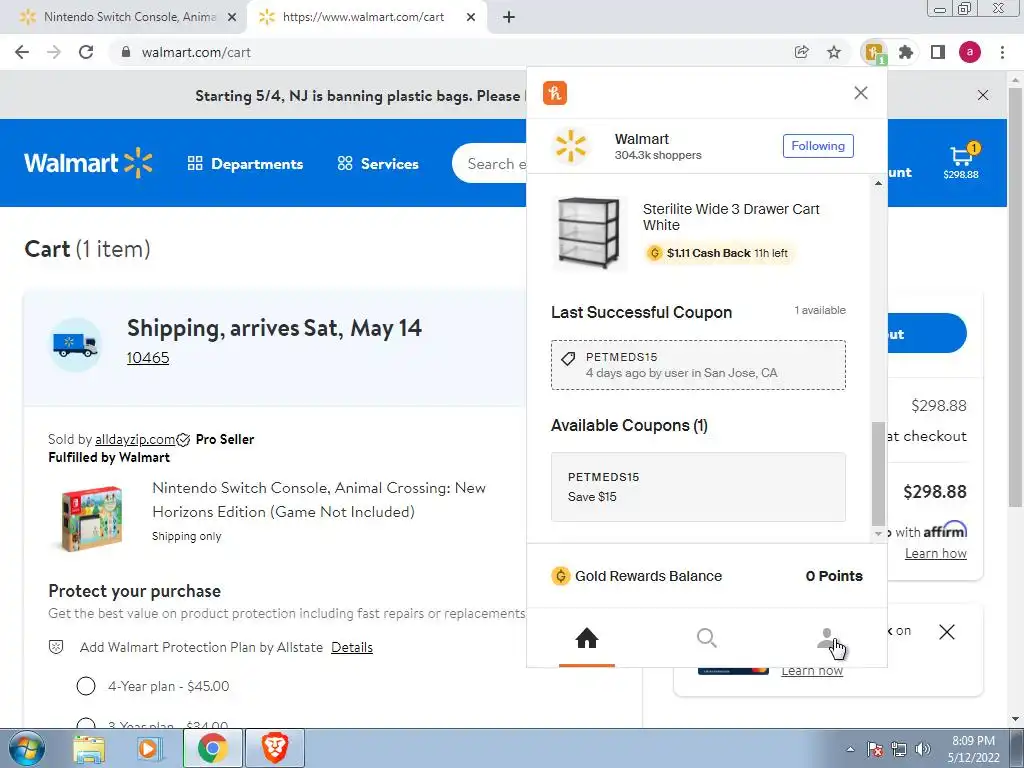Open the media player taskbar icon

coord(150,749)
